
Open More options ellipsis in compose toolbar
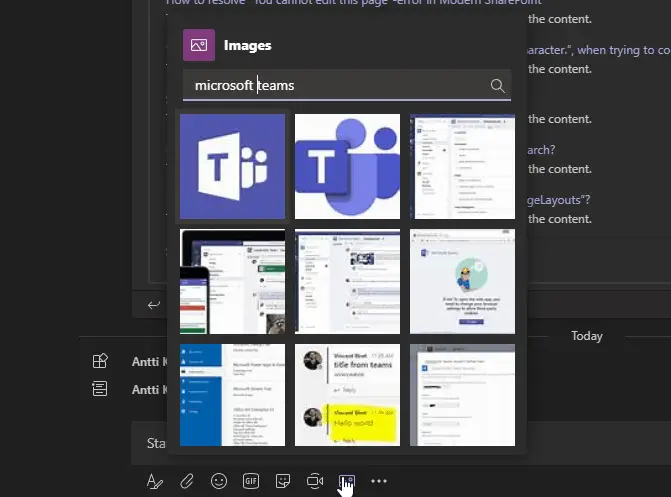click(378, 481)
